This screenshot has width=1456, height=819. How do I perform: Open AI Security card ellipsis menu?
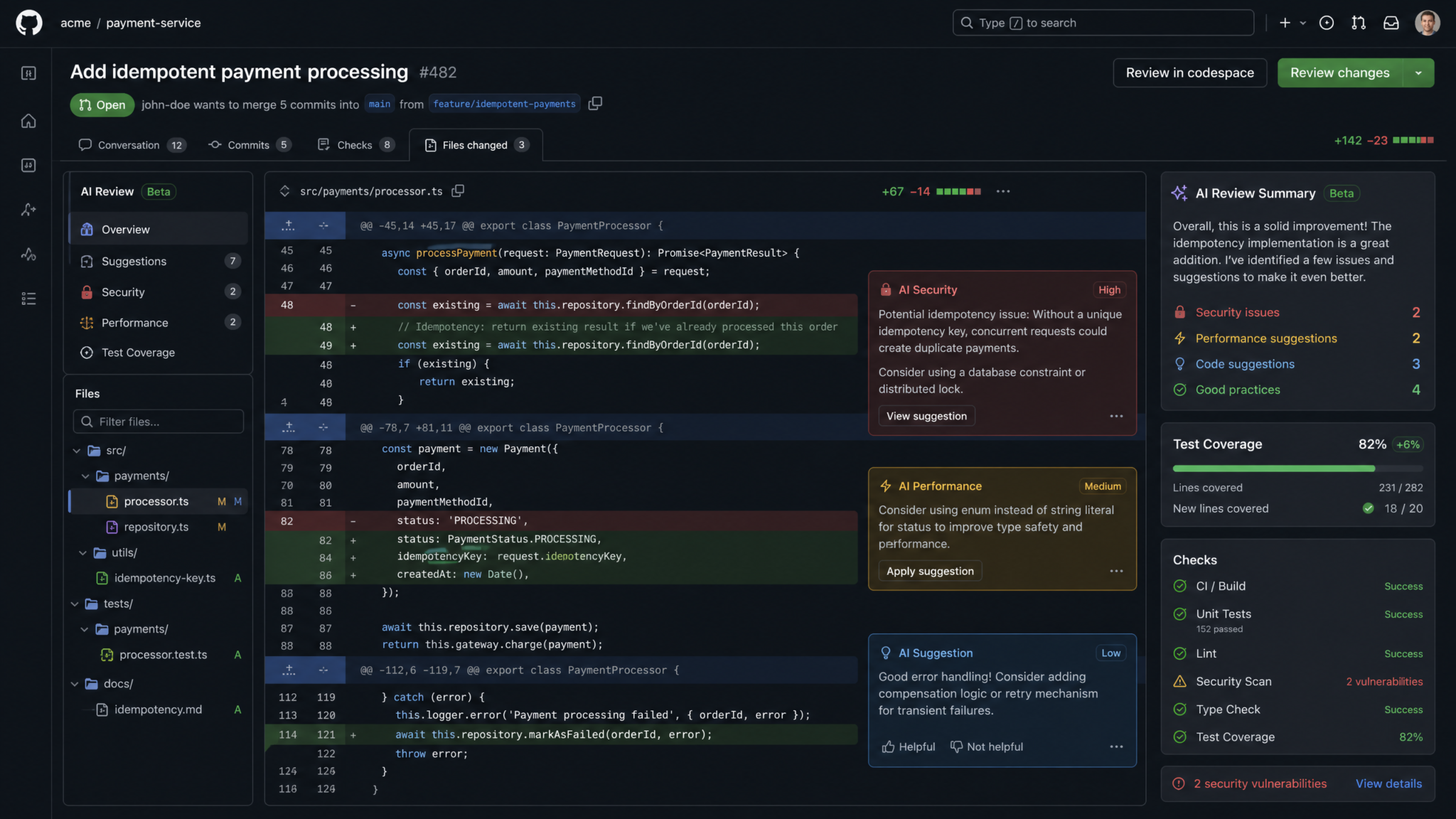pos(1117,416)
